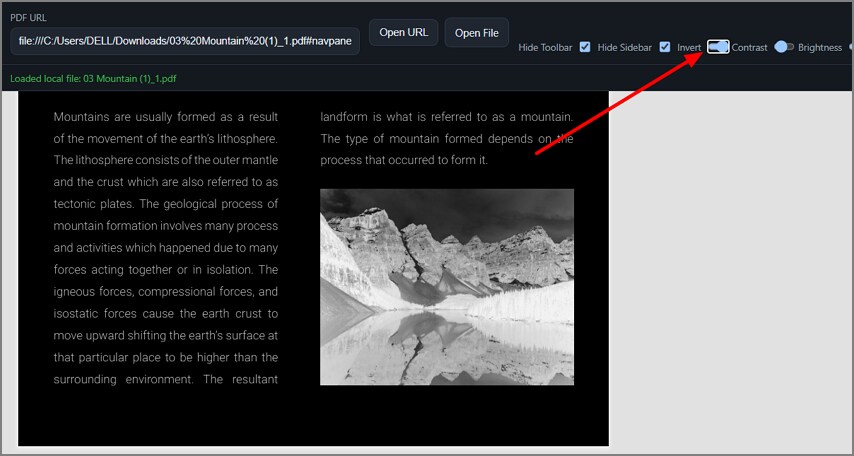The width and height of the screenshot is (854, 456).
Task: Click the "Hide Toolbar" label text
Action: coord(545,47)
